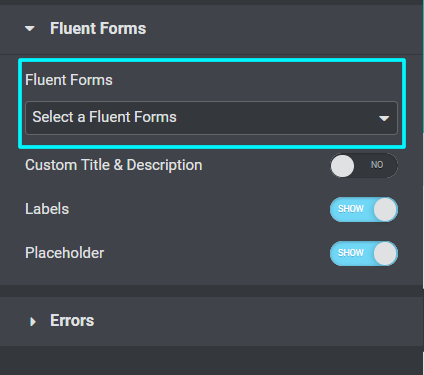The width and height of the screenshot is (424, 375).
Task: Click the Placeholder option text
Action: [65, 253]
